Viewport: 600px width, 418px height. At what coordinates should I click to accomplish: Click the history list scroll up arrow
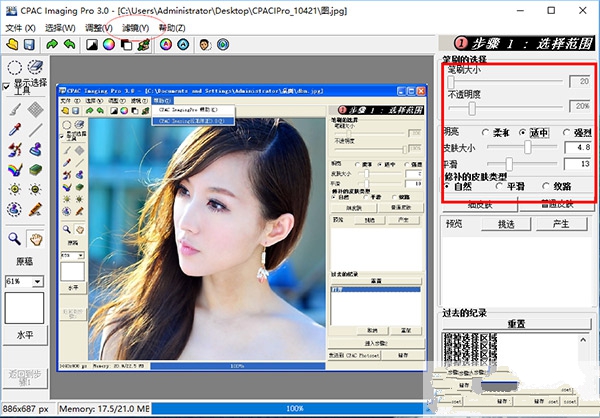(583, 340)
